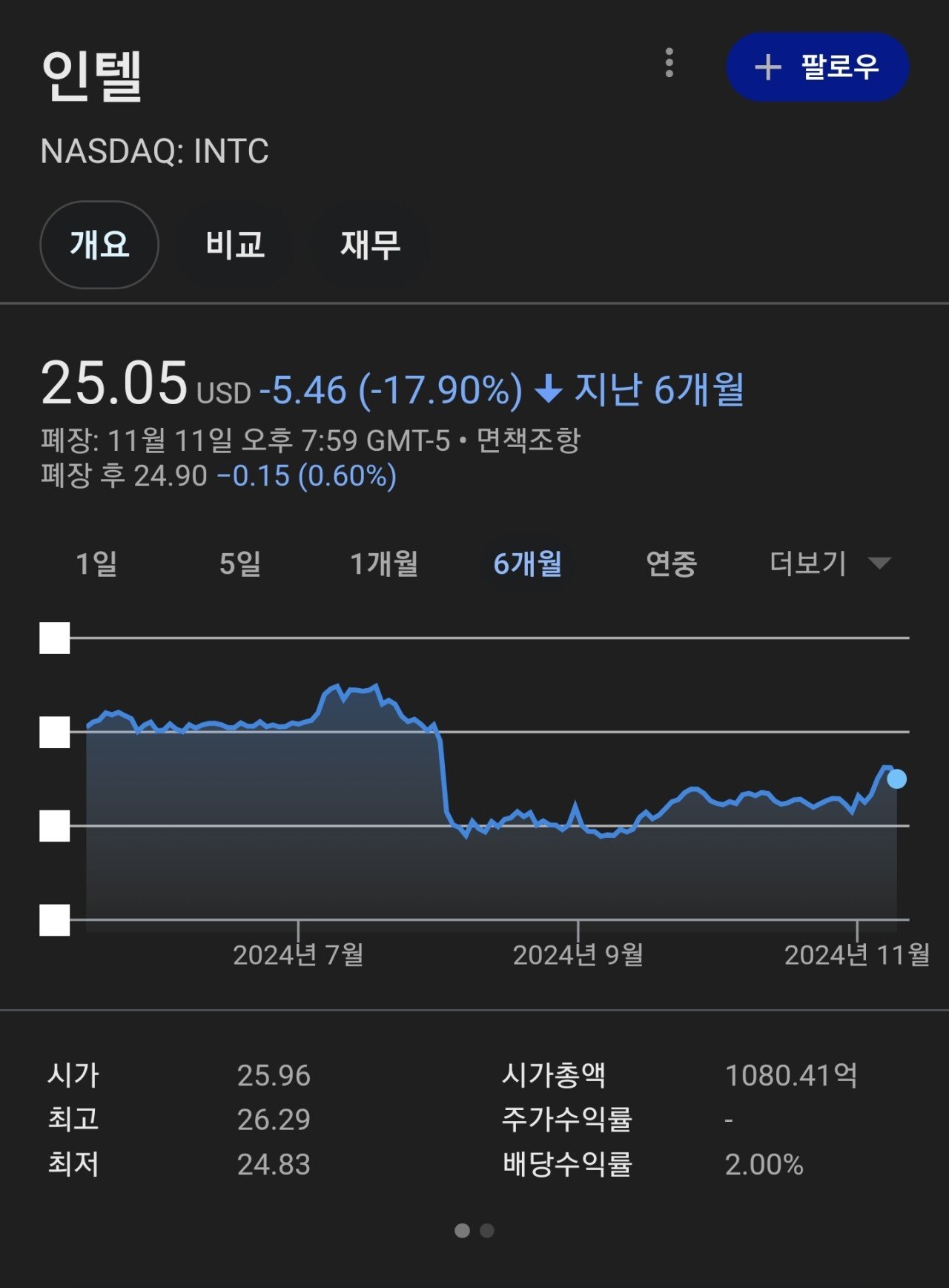Click the 2024년 11월 axis label

(x=857, y=955)
